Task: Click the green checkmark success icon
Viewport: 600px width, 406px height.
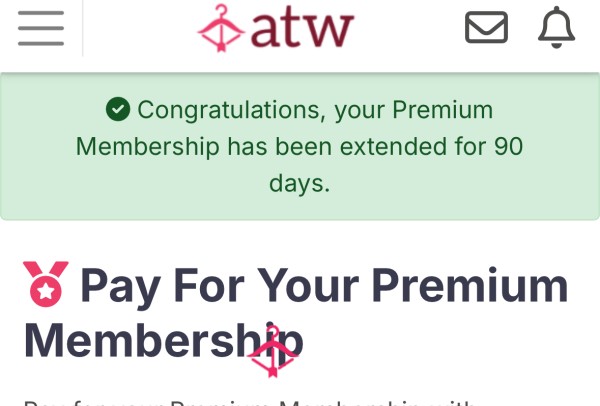Action: click(x=118, y=109)
